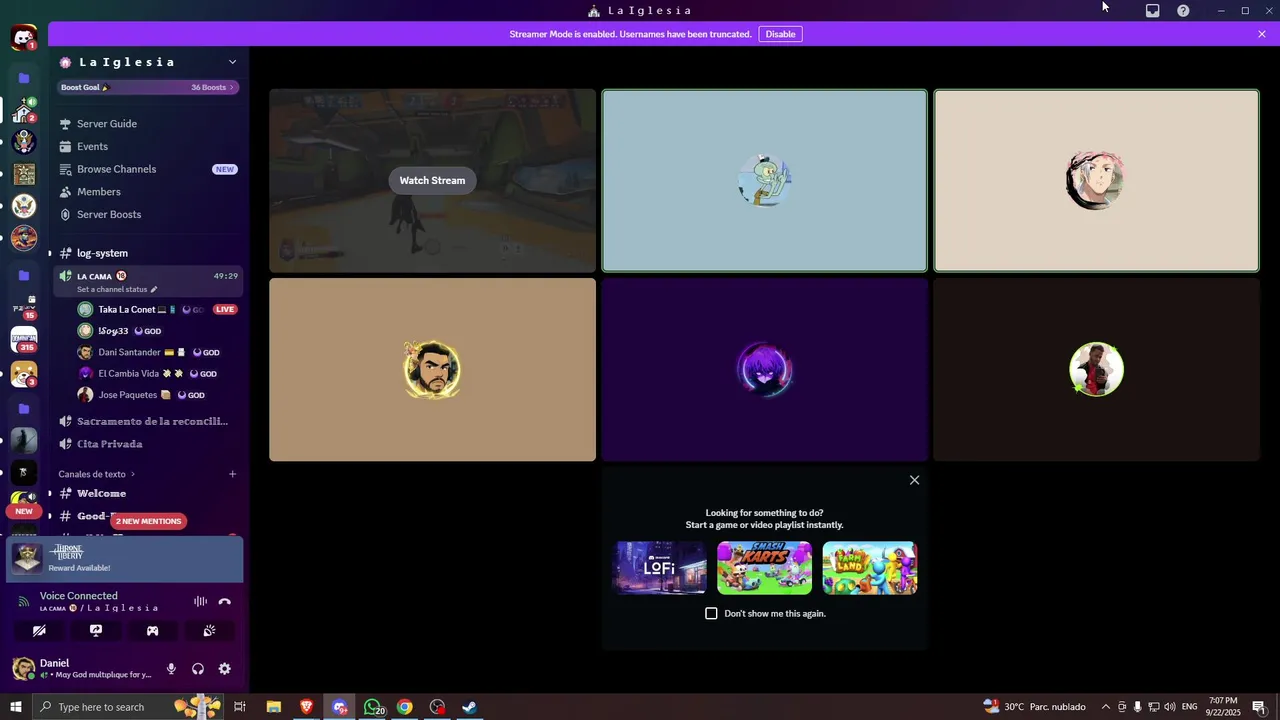Open server icon with 315 badge
1280x720 pixels.
(x=24, y=341)
